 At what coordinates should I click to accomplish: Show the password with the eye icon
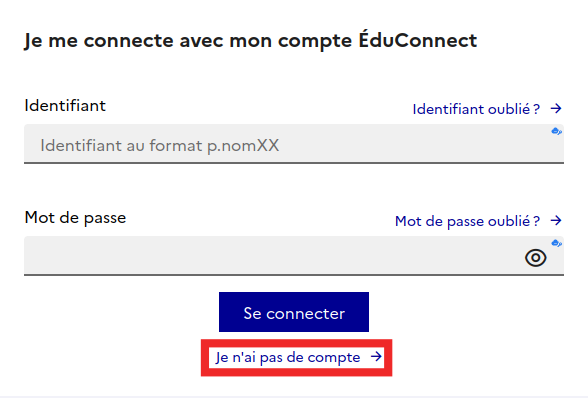[x=536, y=258]
